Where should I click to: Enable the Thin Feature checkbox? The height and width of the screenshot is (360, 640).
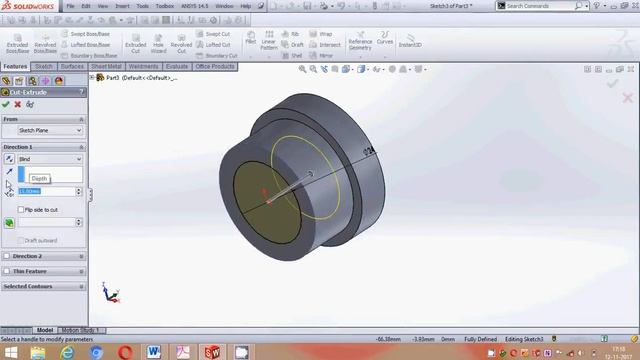[x=7, y=271]
